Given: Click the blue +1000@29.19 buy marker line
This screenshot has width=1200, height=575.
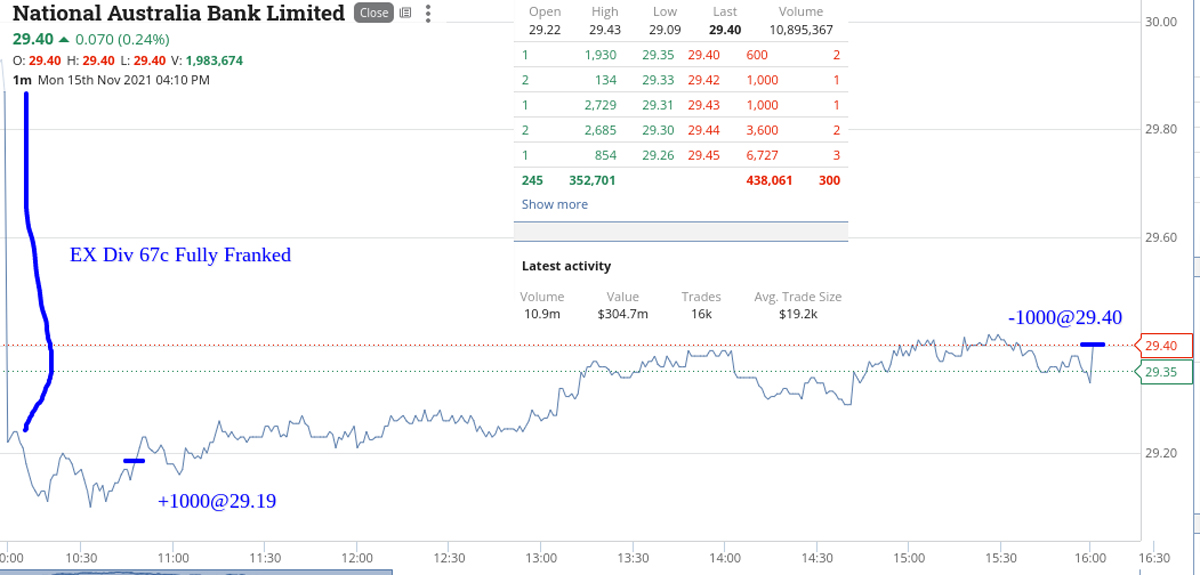Looking at the screenshot, I should coord(135,461).
